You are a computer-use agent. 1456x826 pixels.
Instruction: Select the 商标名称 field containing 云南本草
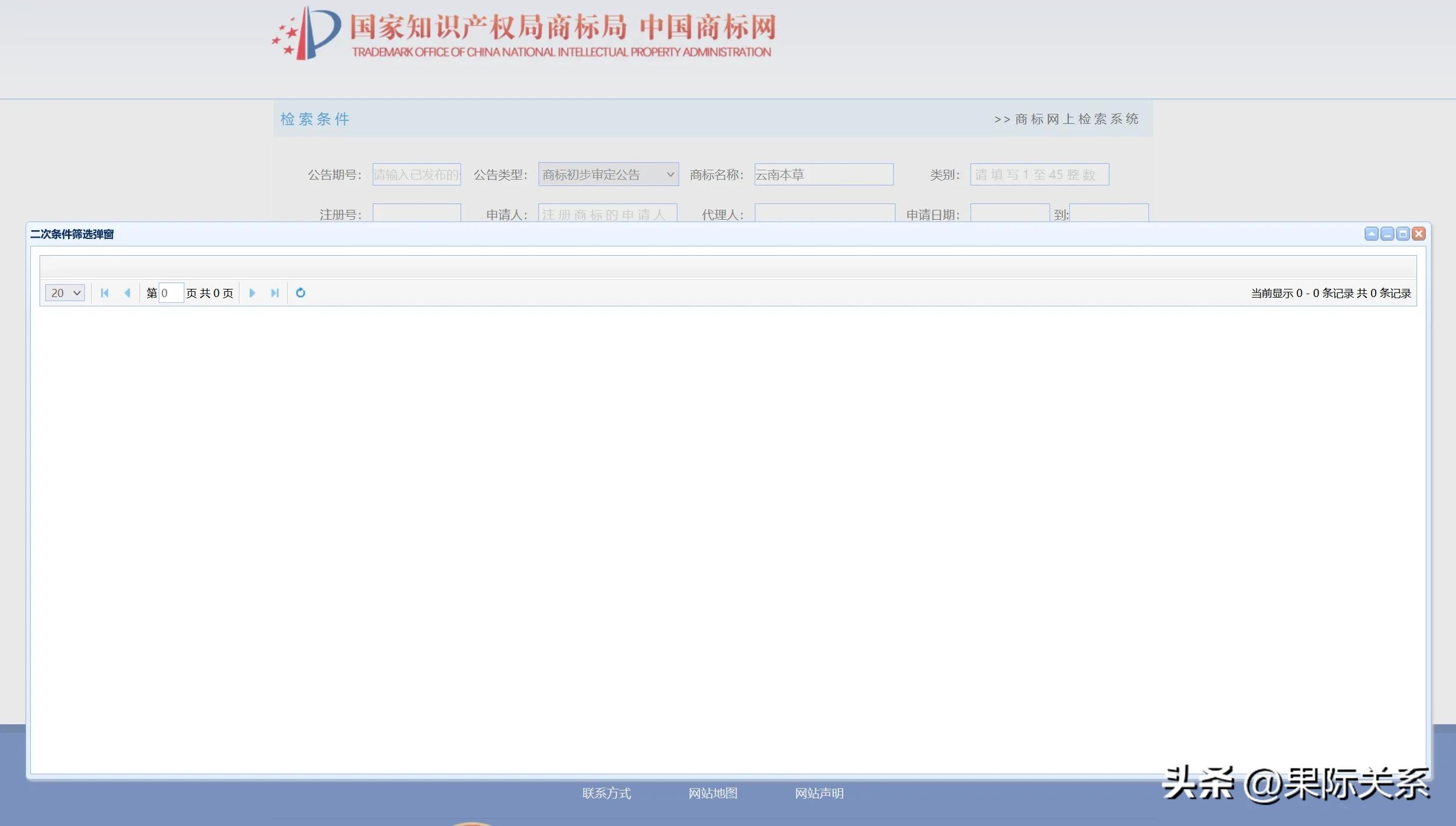point(823,174)
